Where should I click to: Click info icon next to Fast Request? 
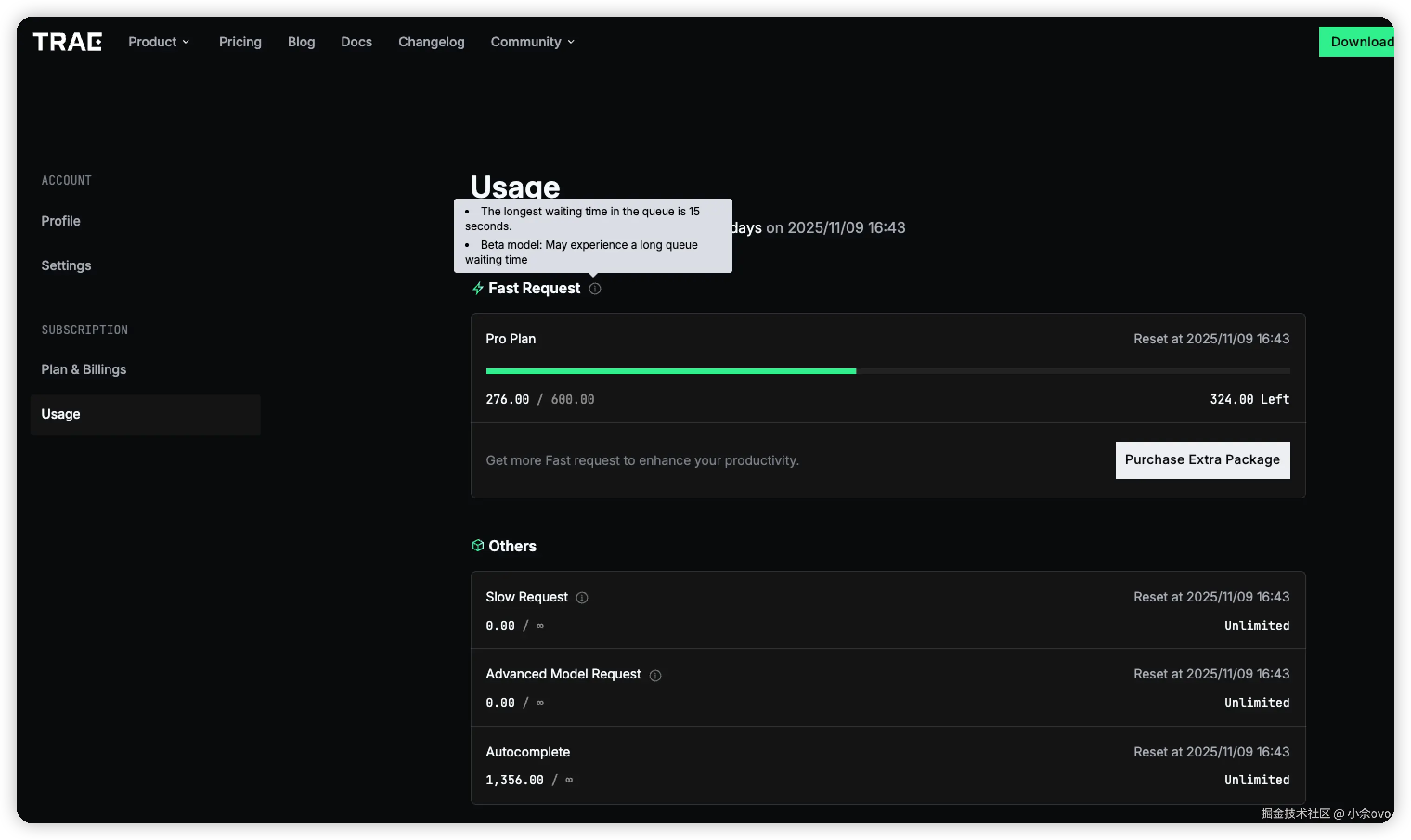pos(594,289)
